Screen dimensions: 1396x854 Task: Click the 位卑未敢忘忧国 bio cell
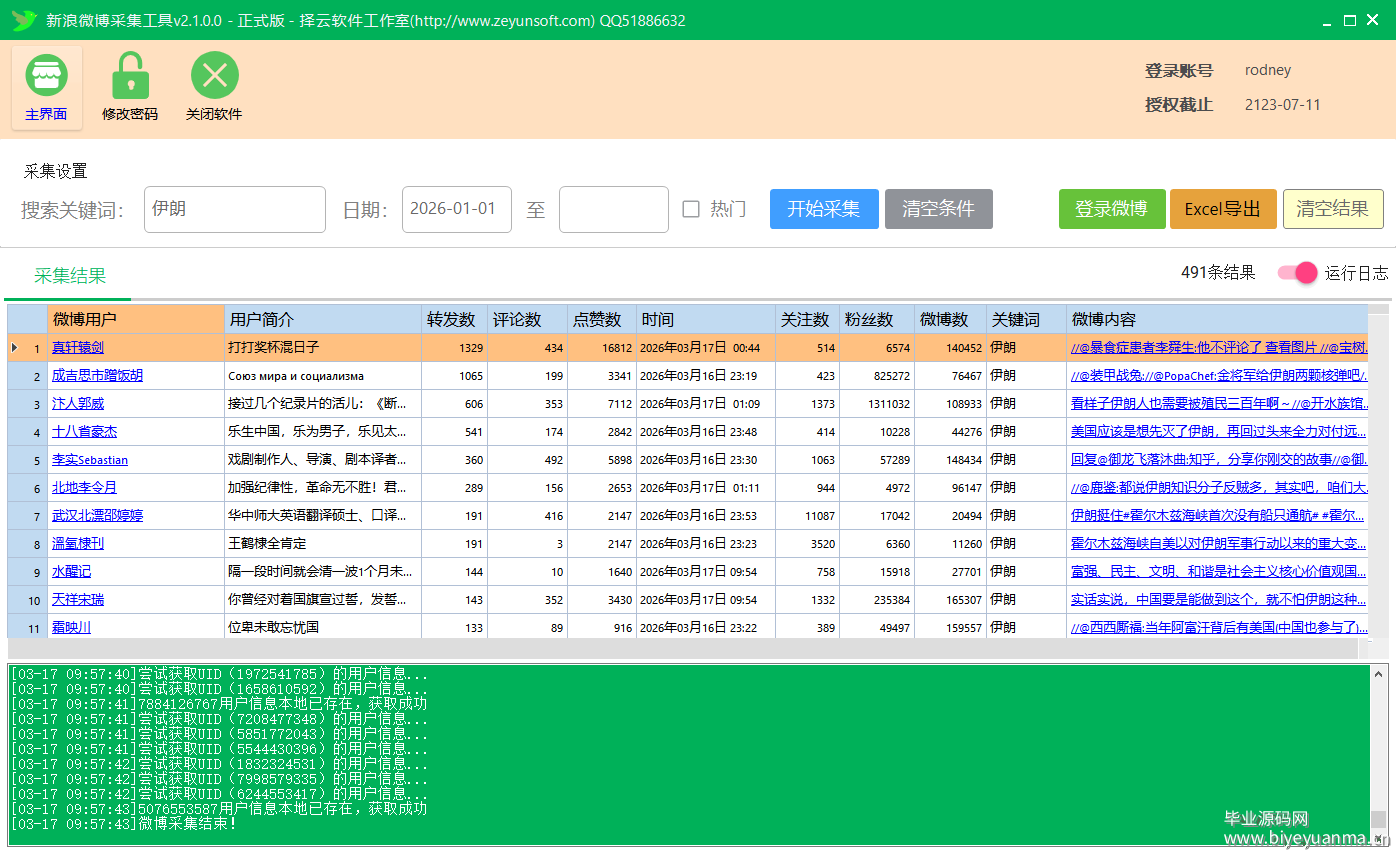click(x=323, y=628)
